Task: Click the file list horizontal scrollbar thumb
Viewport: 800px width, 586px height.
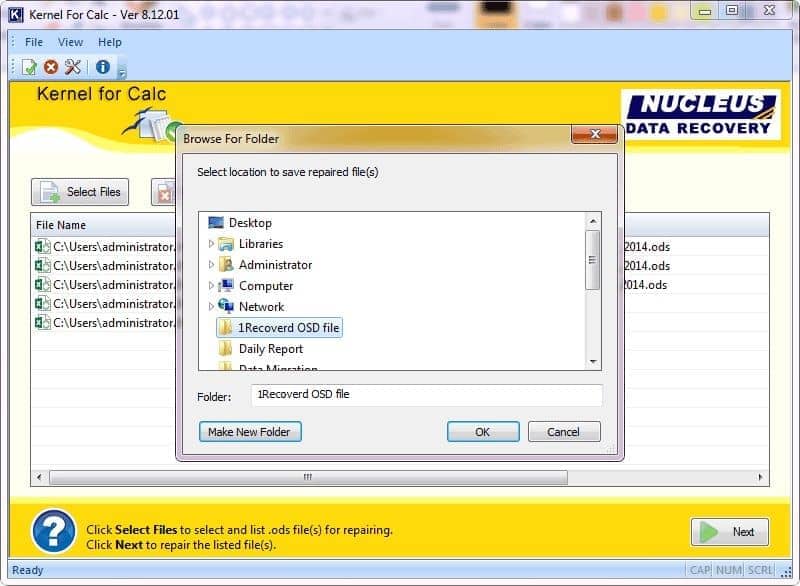Action: (308, 477)
